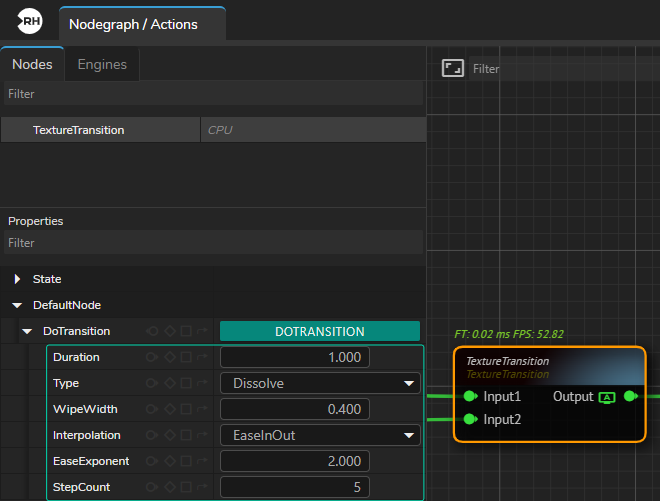Edit the EaseExponent value 2.000
Screen dimensions: 660x501
295,461
